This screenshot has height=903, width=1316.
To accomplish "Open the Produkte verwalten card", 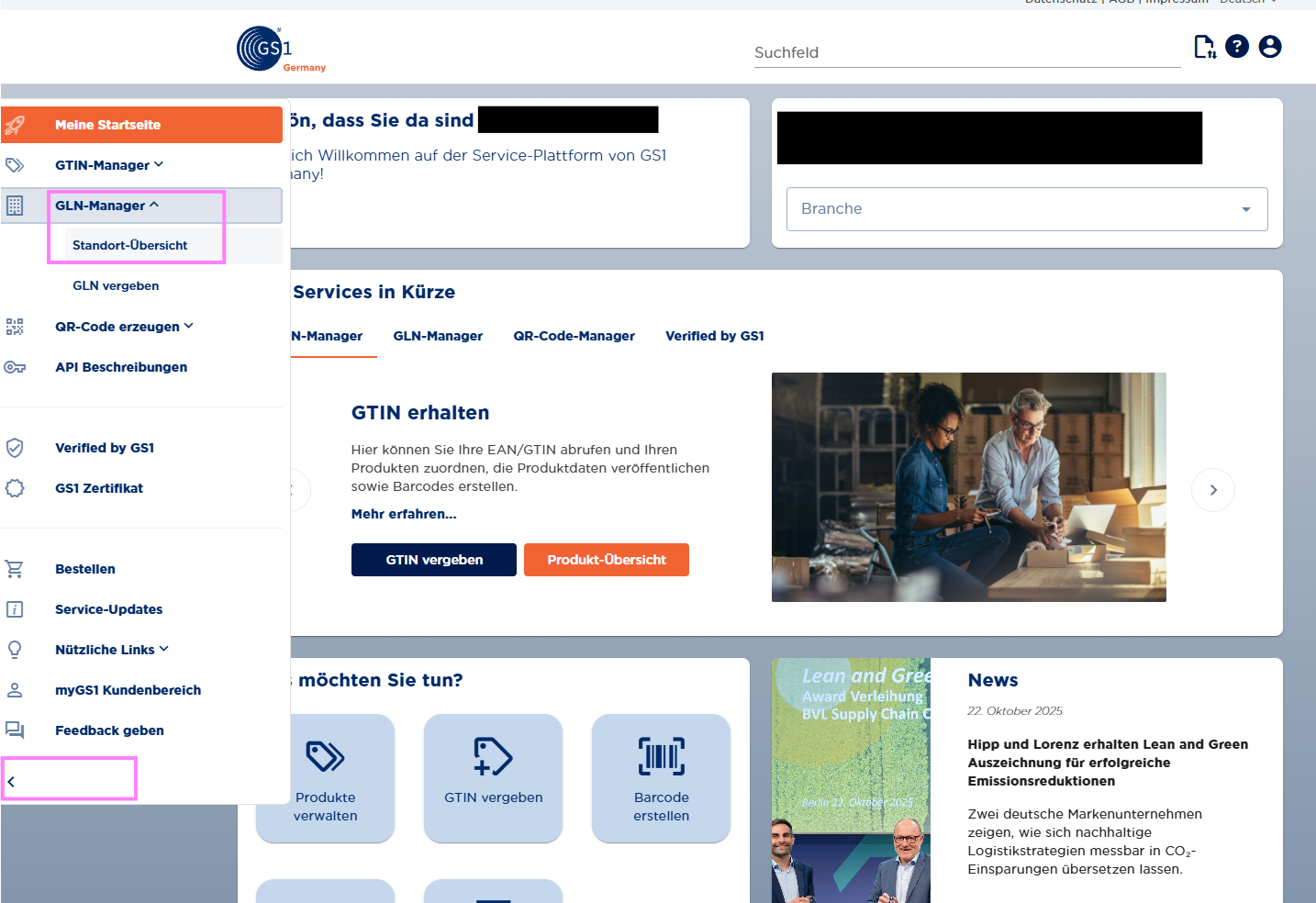I will [x=325, y=778].
